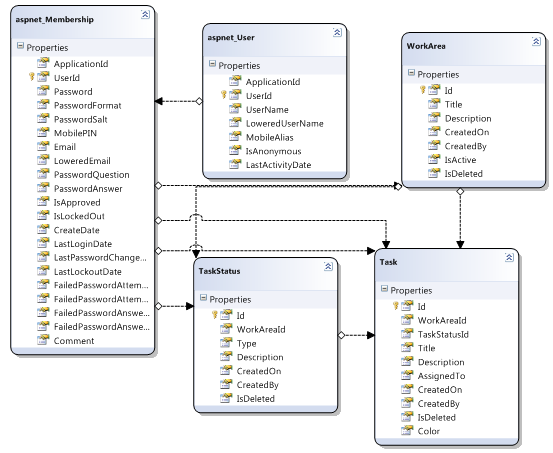Collapse the aspnet_User entity with its chevron
The width and height of the screenshot is (553, 453).
coord(337,33)
